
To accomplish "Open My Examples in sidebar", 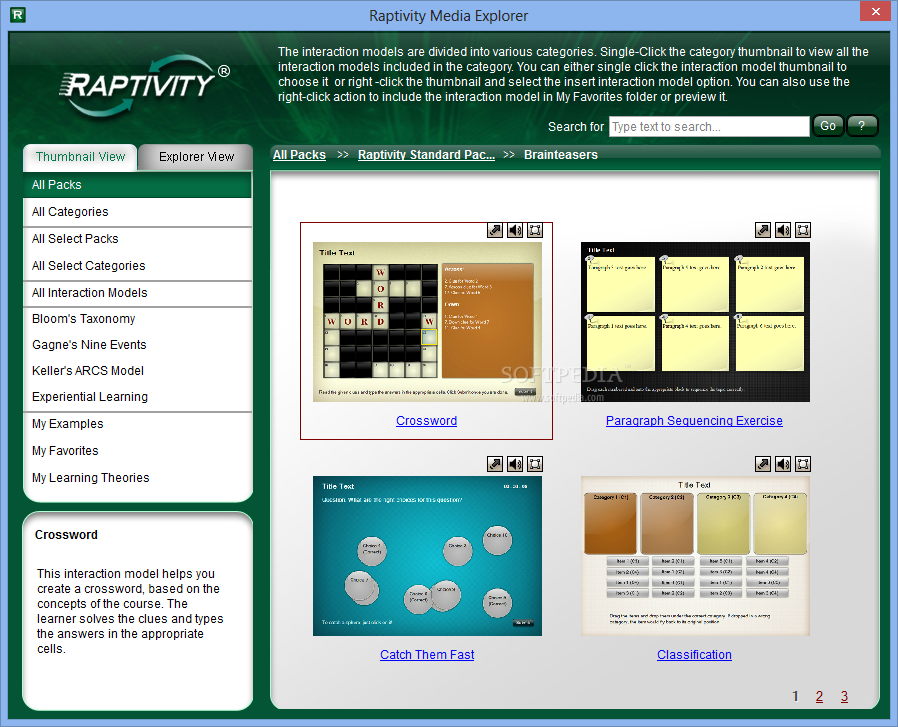I will click(137, 424).
